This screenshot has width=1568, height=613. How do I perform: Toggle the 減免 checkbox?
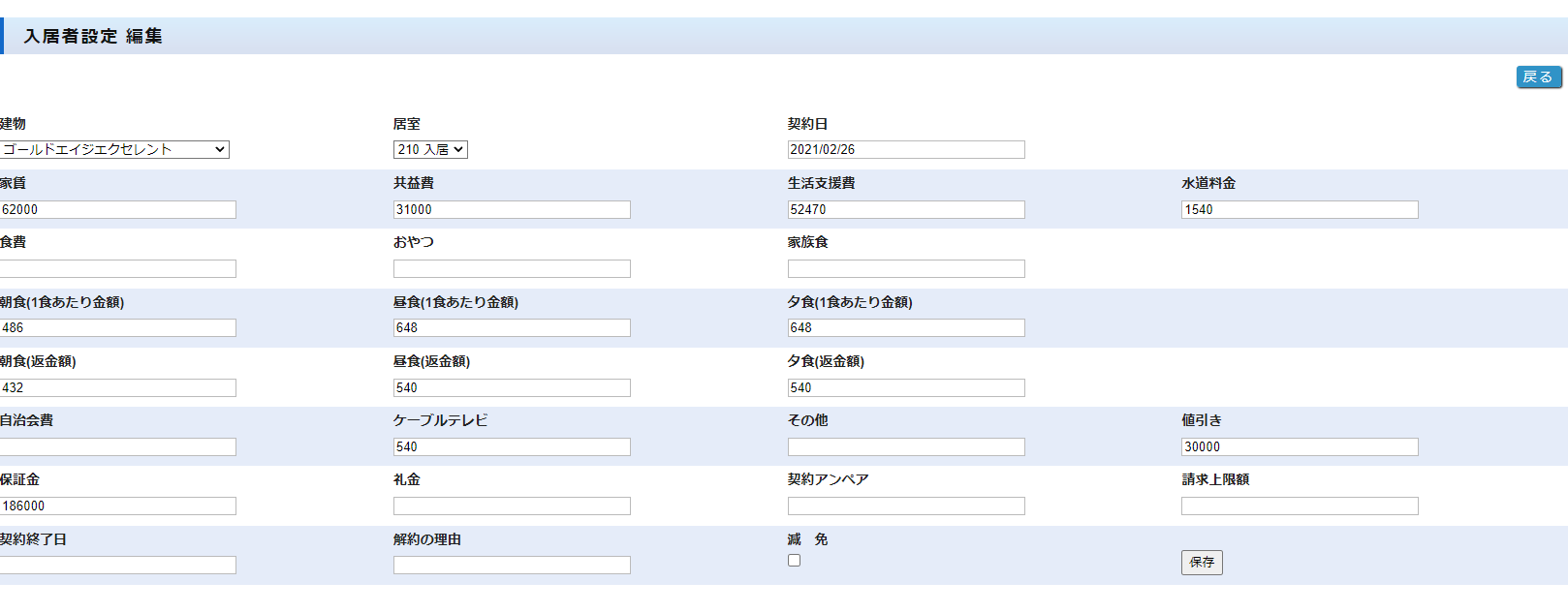pos(794,561)
